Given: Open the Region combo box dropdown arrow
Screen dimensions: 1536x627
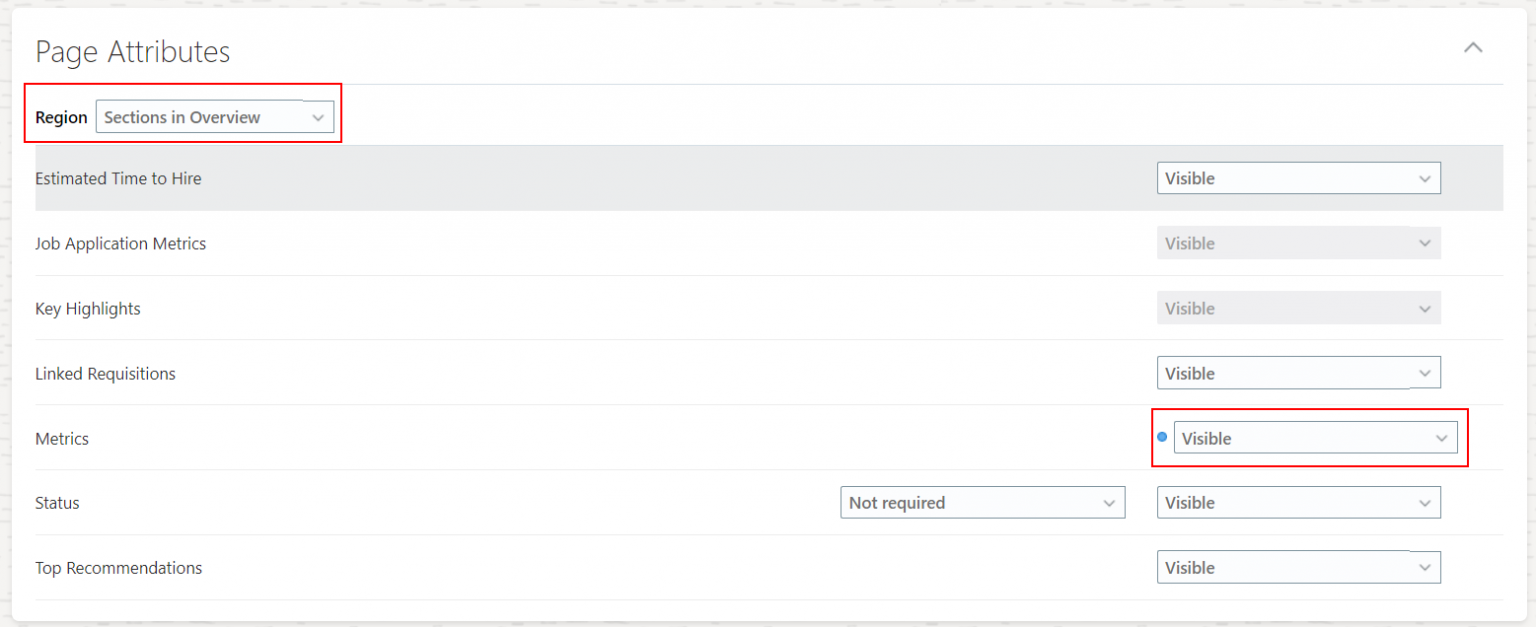Looking at the screenshot, I should 318,117.
